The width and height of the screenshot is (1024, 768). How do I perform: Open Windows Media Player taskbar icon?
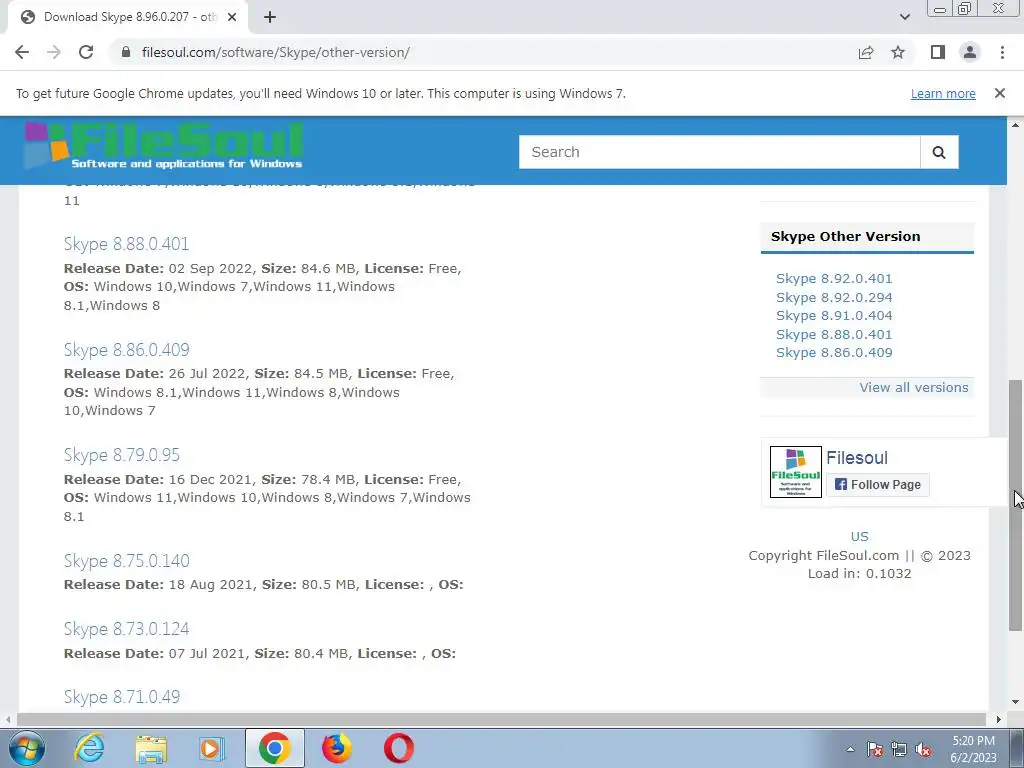coord(211,748)
